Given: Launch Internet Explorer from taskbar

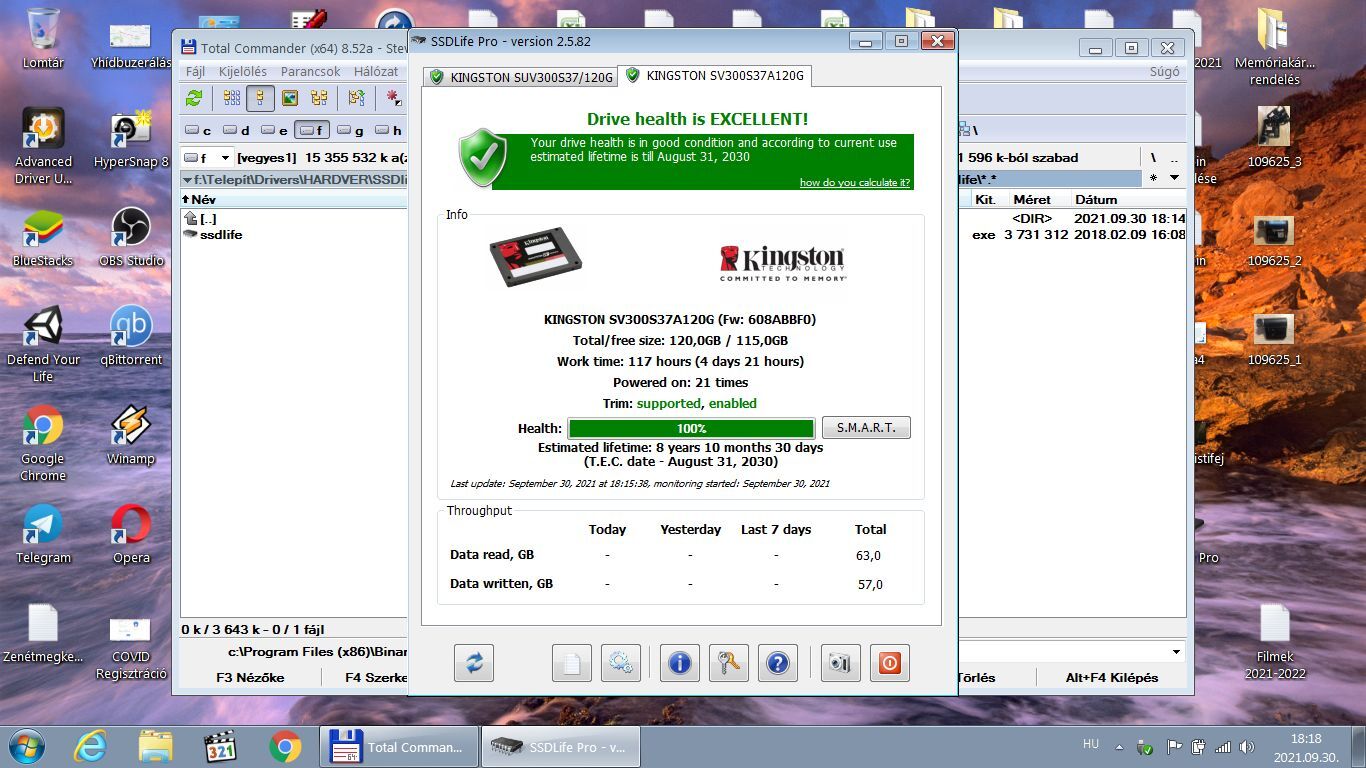Looking at the screenshot, I should click(91, 747).
